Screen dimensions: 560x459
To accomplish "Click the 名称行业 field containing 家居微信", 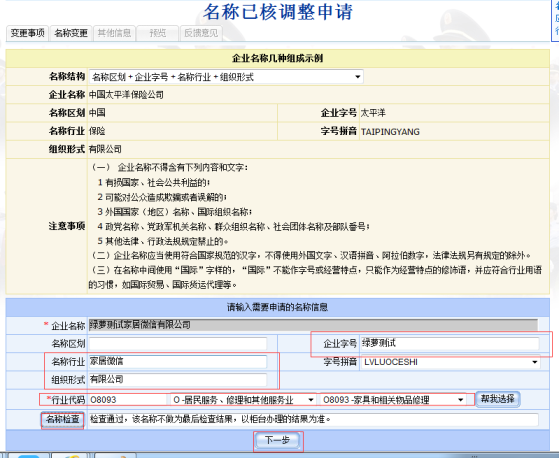I will click(x=178, y=361).
